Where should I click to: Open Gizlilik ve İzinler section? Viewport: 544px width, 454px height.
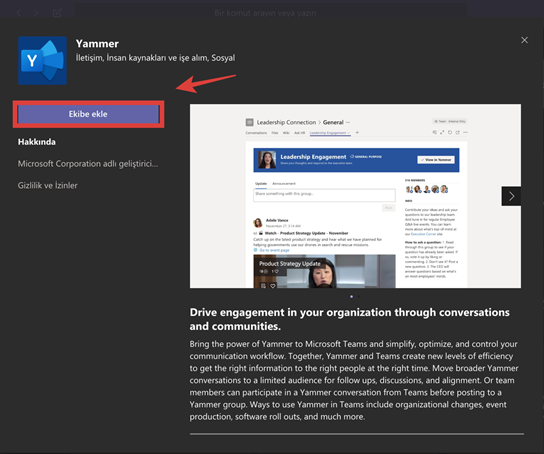[48, 186]
